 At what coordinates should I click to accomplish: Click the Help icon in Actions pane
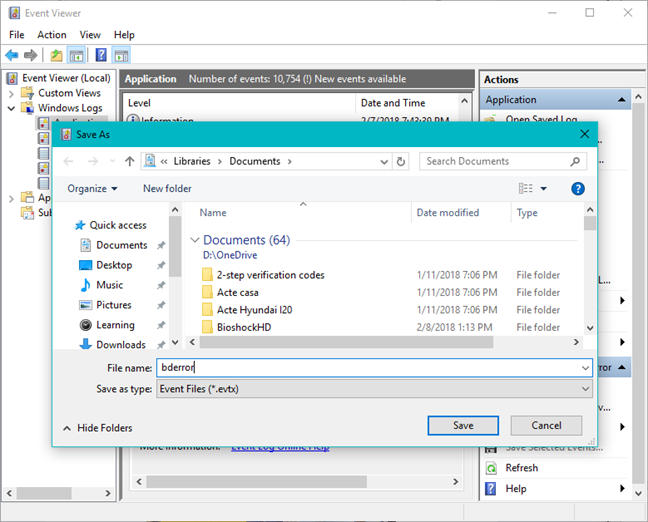coord(491,489)
